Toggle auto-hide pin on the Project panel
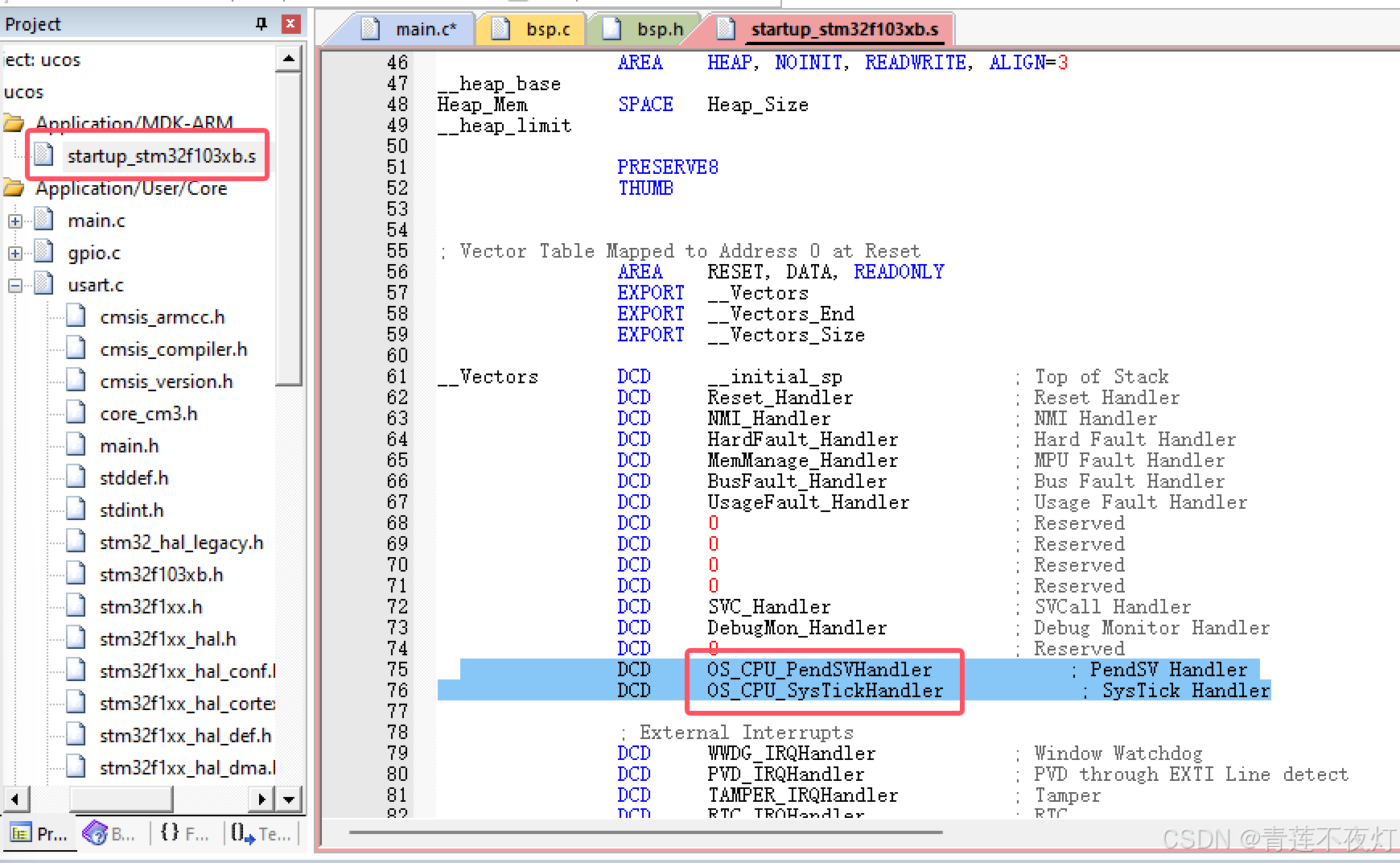 pos(260,23)
